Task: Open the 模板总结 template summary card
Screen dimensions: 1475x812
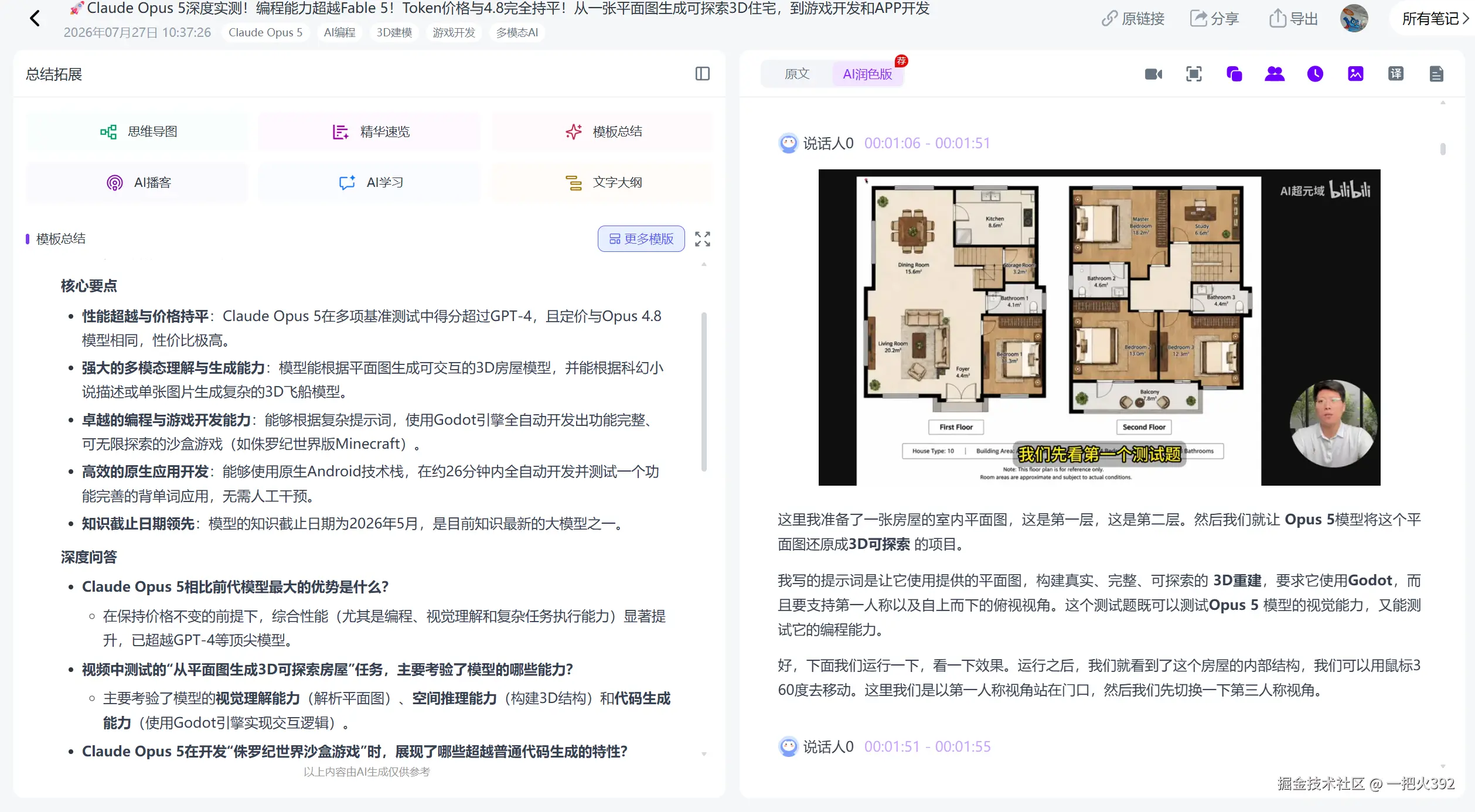Action: tap(603, 132)
